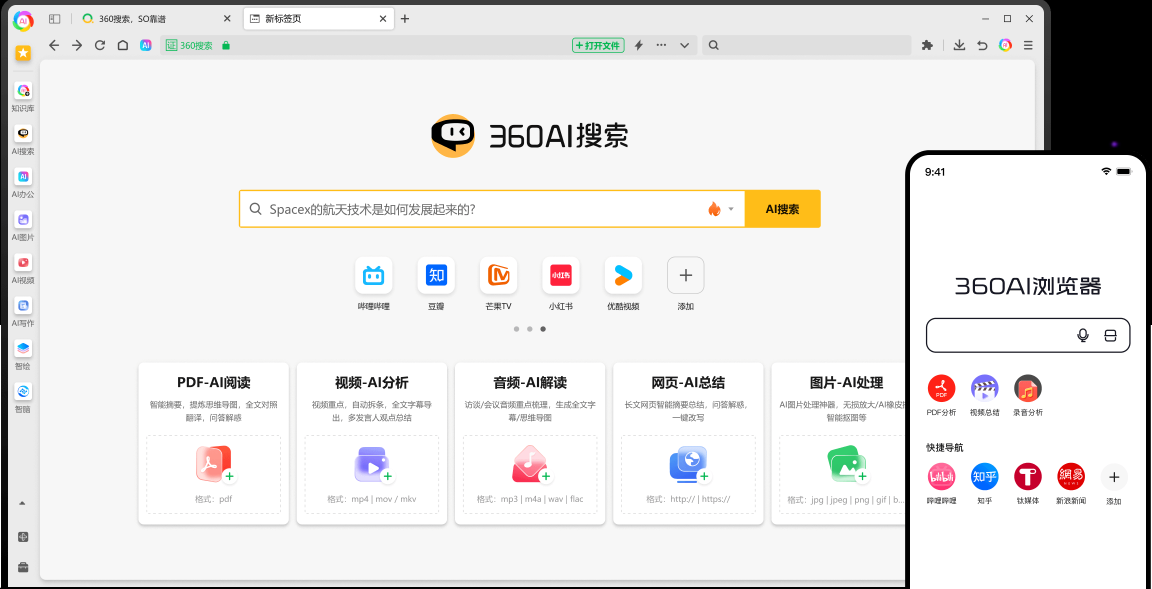Click the toolbar search box

click(806, 46)
